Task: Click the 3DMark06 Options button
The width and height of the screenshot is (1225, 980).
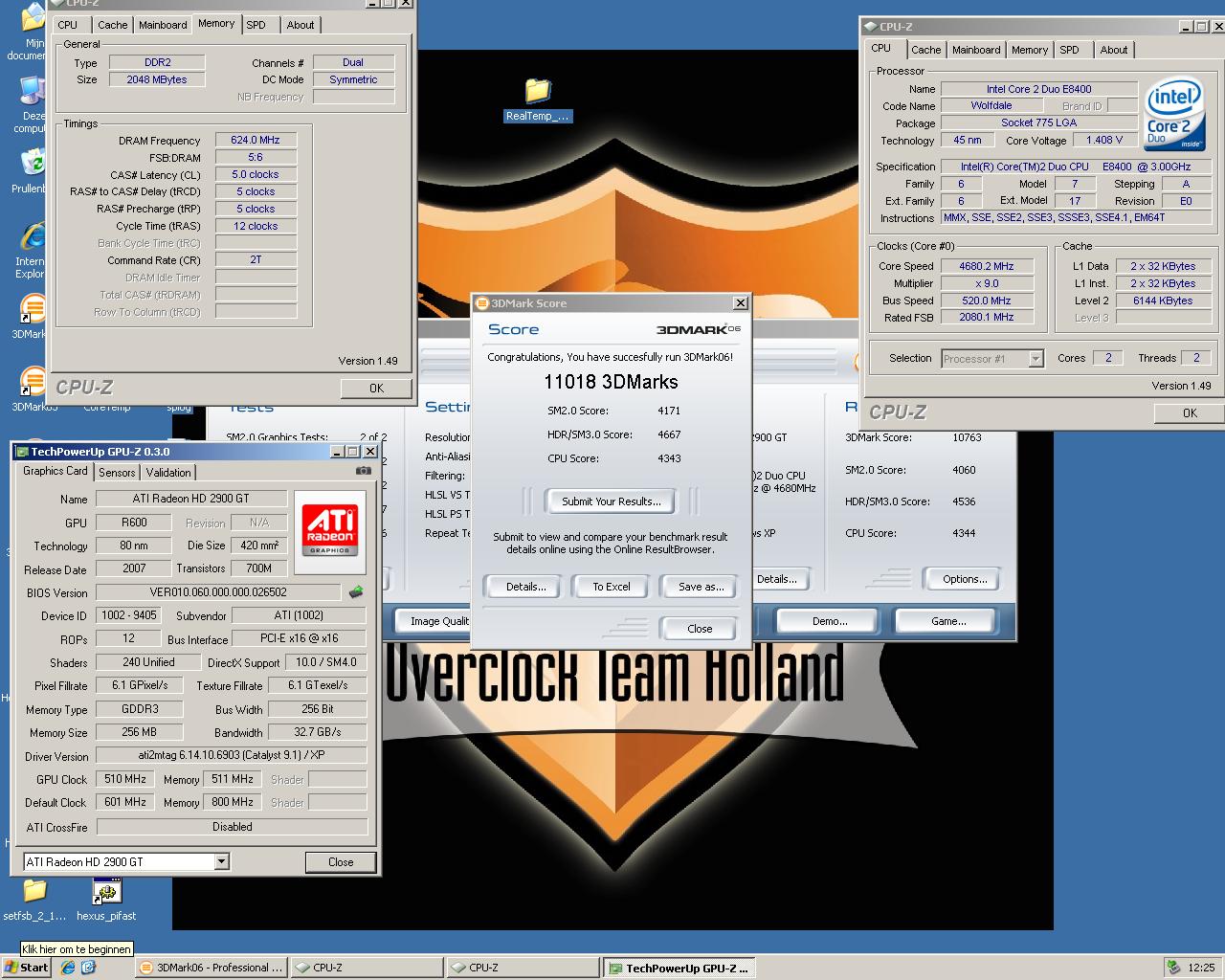Action: [x=965, y=579]
